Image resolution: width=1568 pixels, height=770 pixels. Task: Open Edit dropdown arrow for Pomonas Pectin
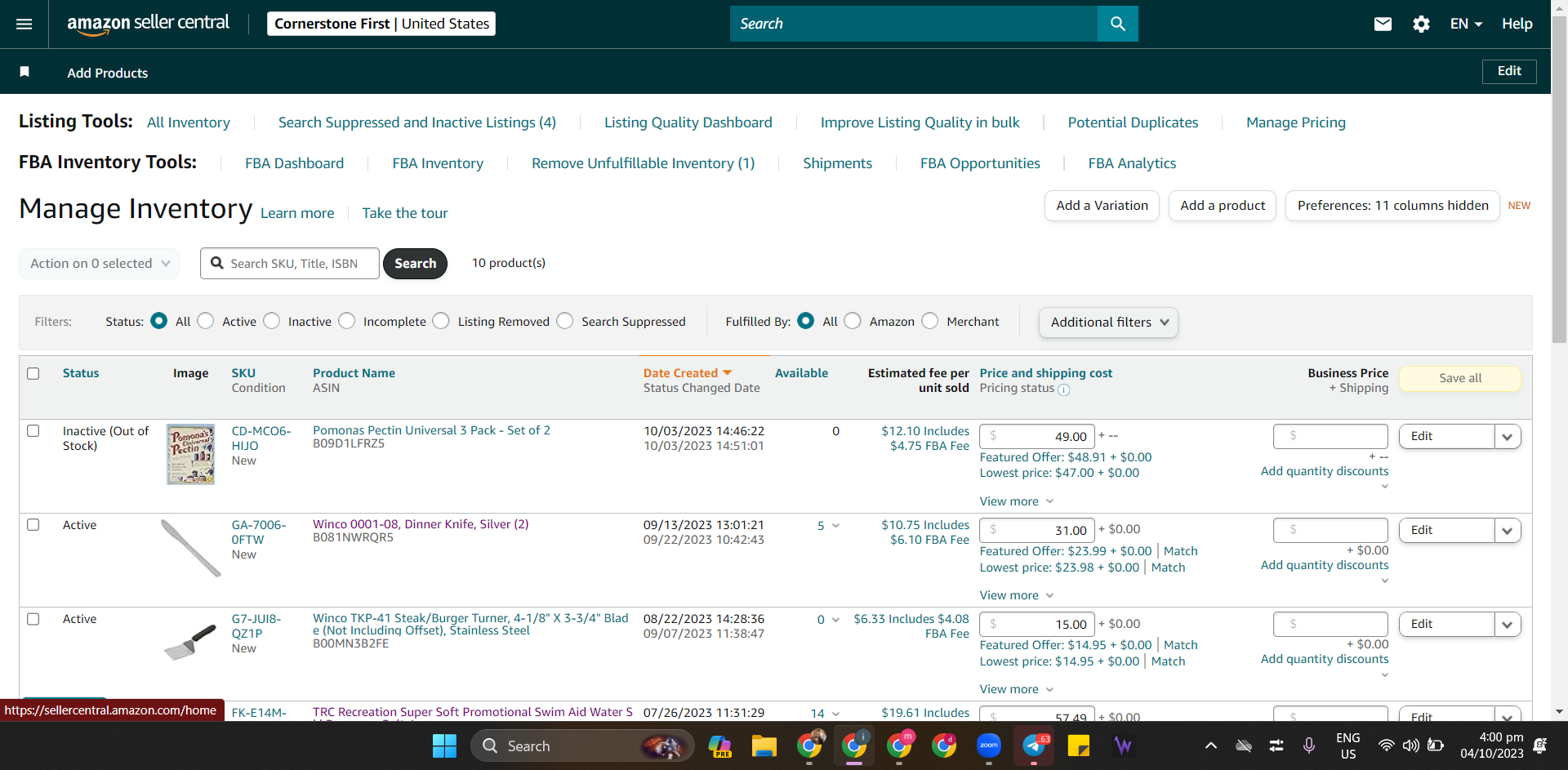(x=1508, y=436)
